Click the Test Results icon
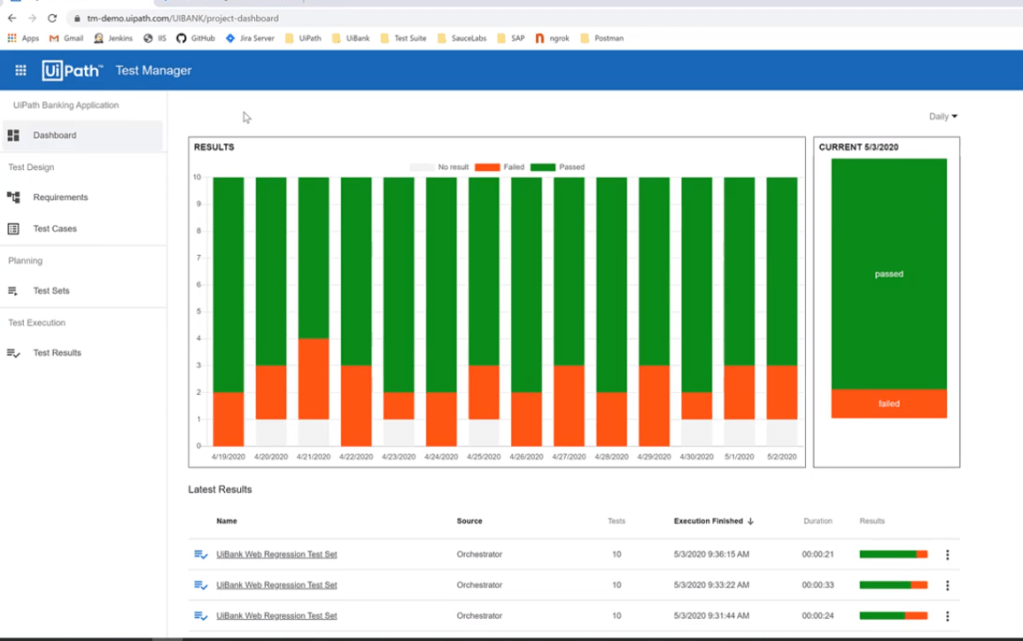 (x=14, y=353)
